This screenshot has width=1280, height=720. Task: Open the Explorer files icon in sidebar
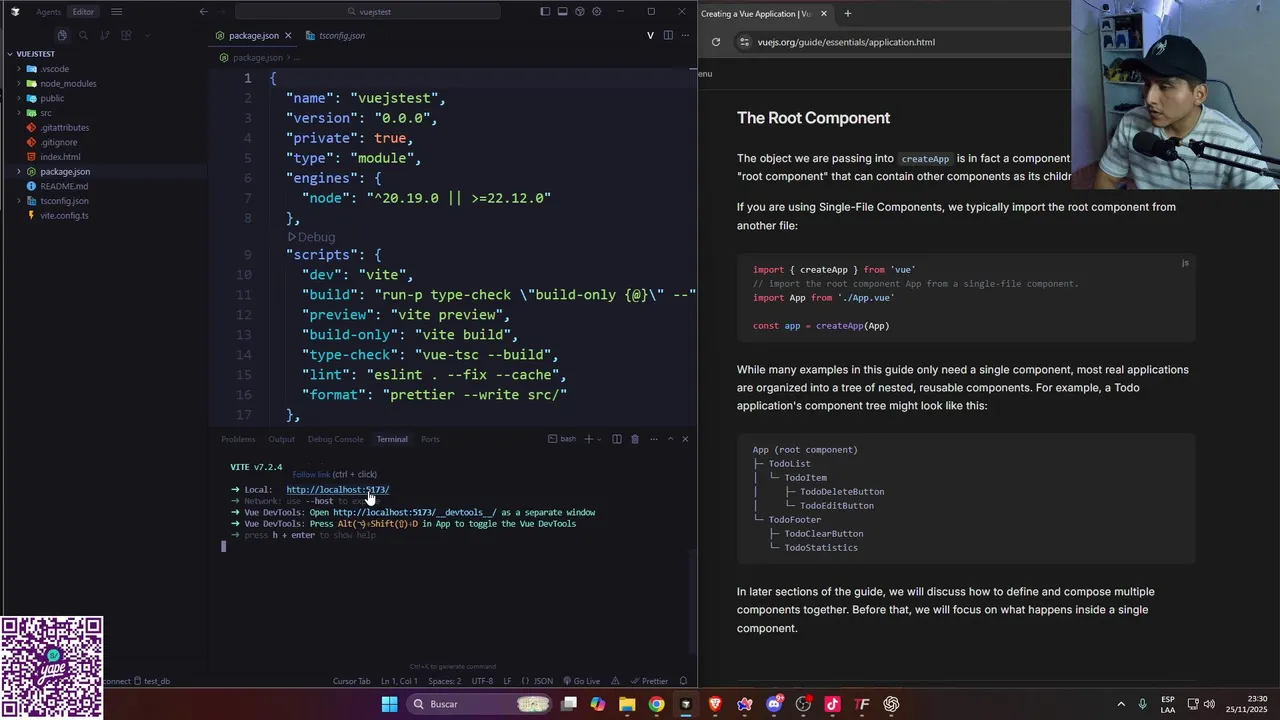62,35
